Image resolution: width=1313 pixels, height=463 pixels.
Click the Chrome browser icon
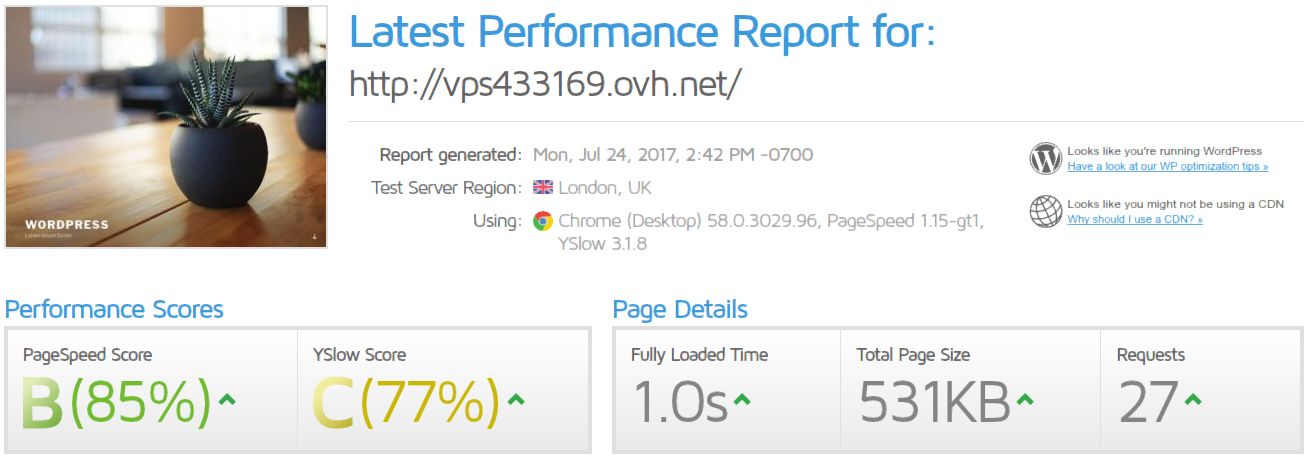click(x=542, y=221)
